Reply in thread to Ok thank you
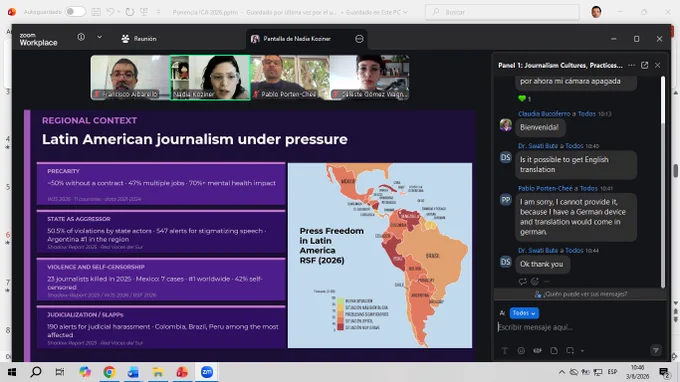 click(523, 281)
